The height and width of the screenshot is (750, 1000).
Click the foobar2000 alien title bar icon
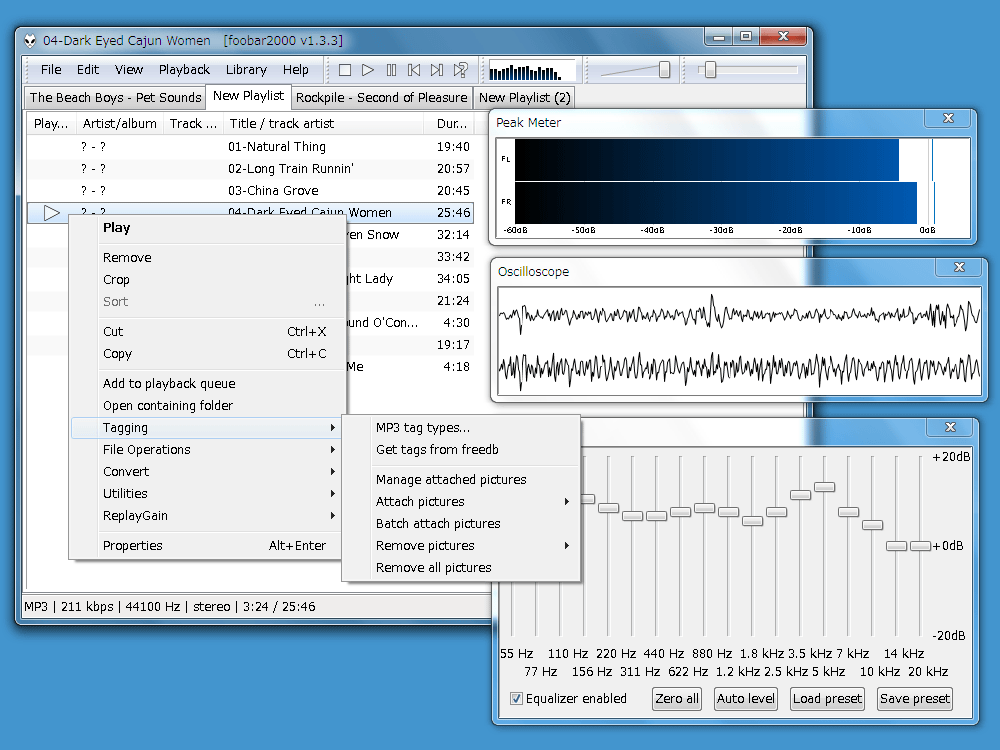pos(30,41)
